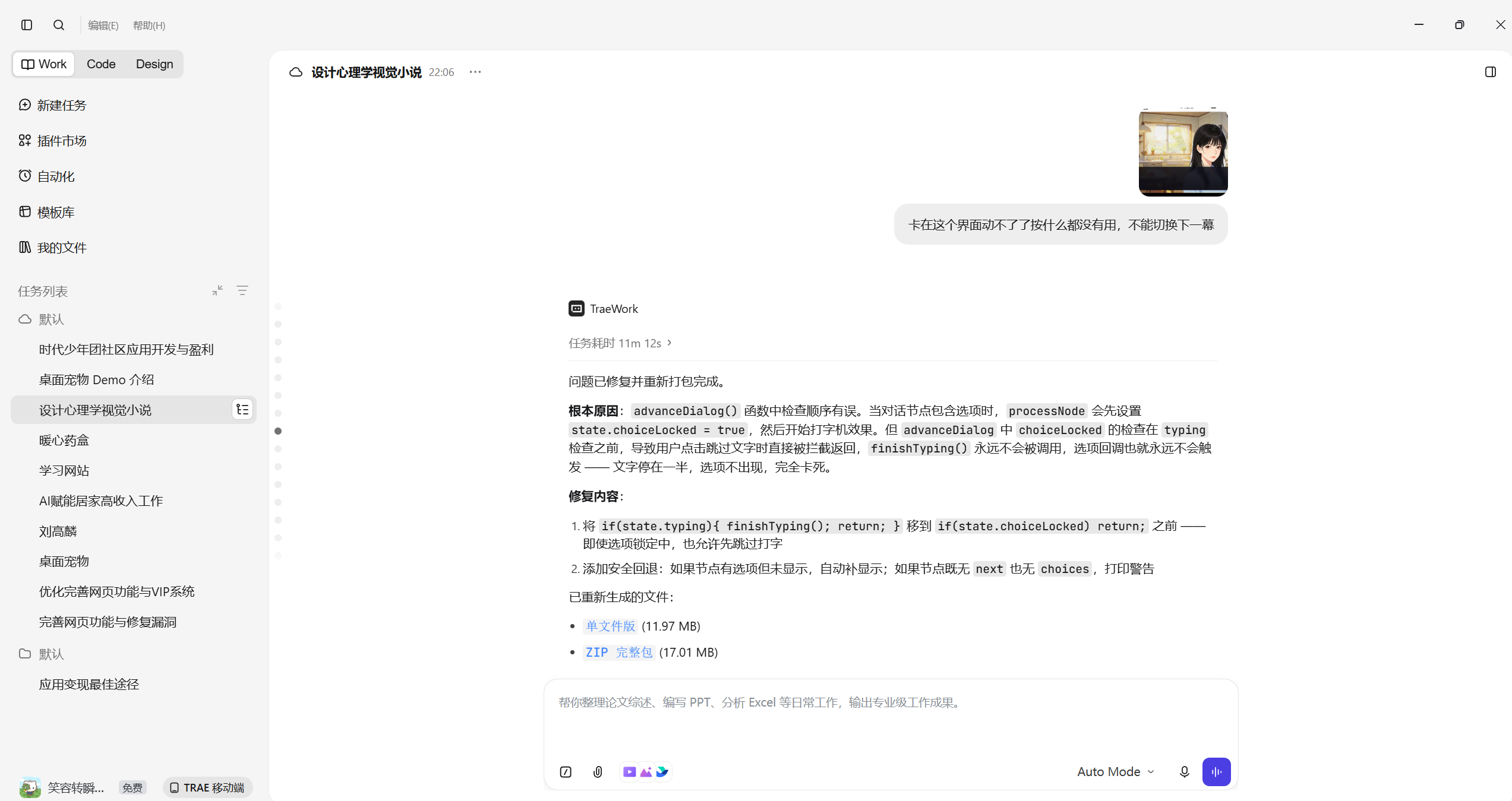Switch to the Design tab
The width and height of the screenshot is (1512, 801).
click(154, 64)
